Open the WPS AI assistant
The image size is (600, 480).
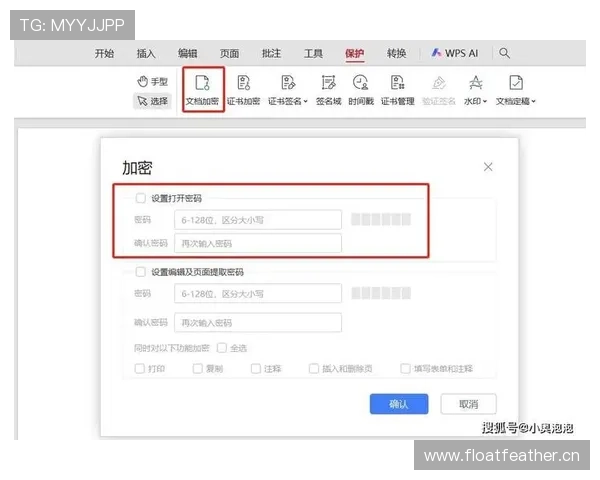455,53
